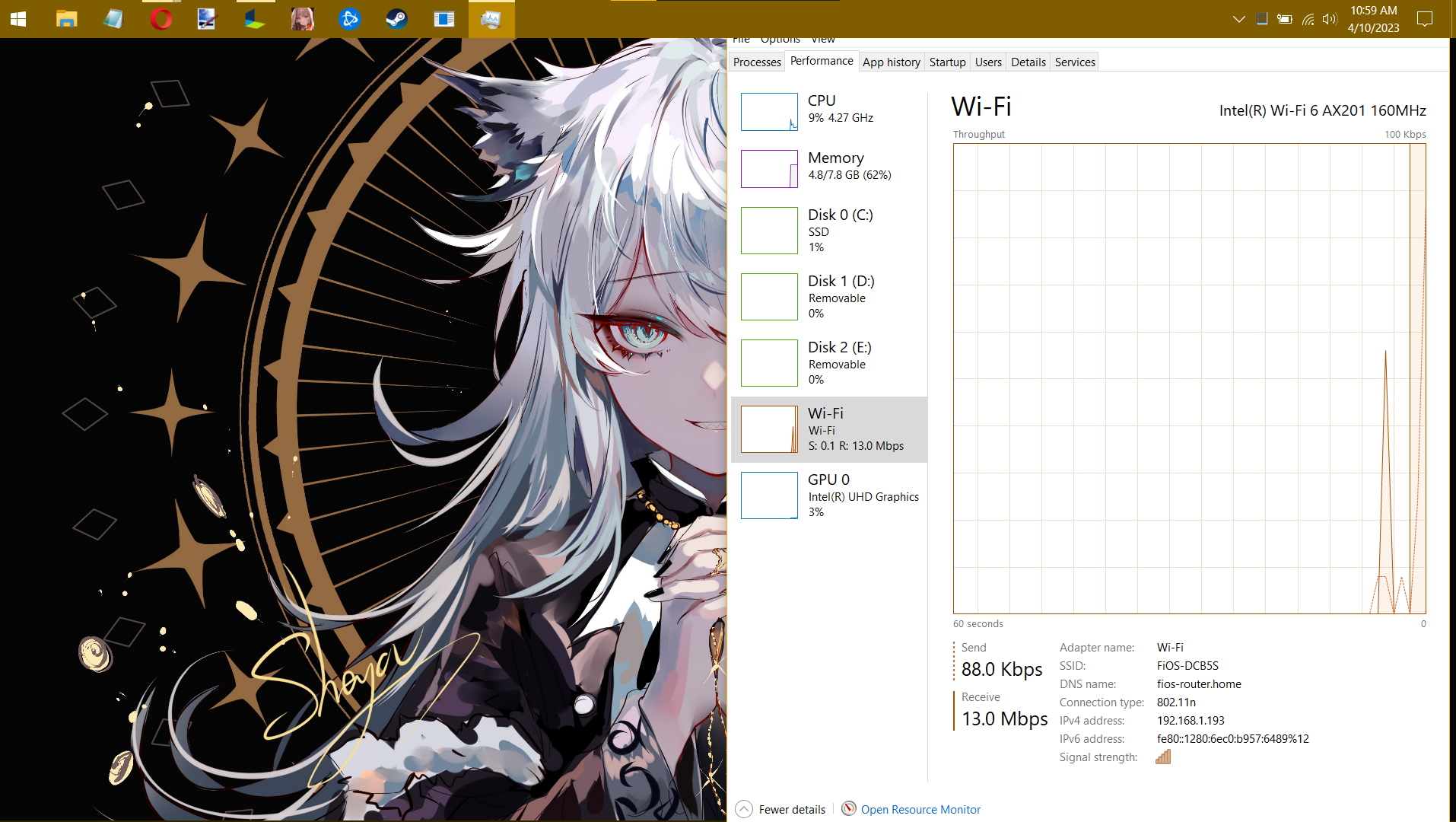
Task: Open Resource Monitor link
Action: (920, 809)
